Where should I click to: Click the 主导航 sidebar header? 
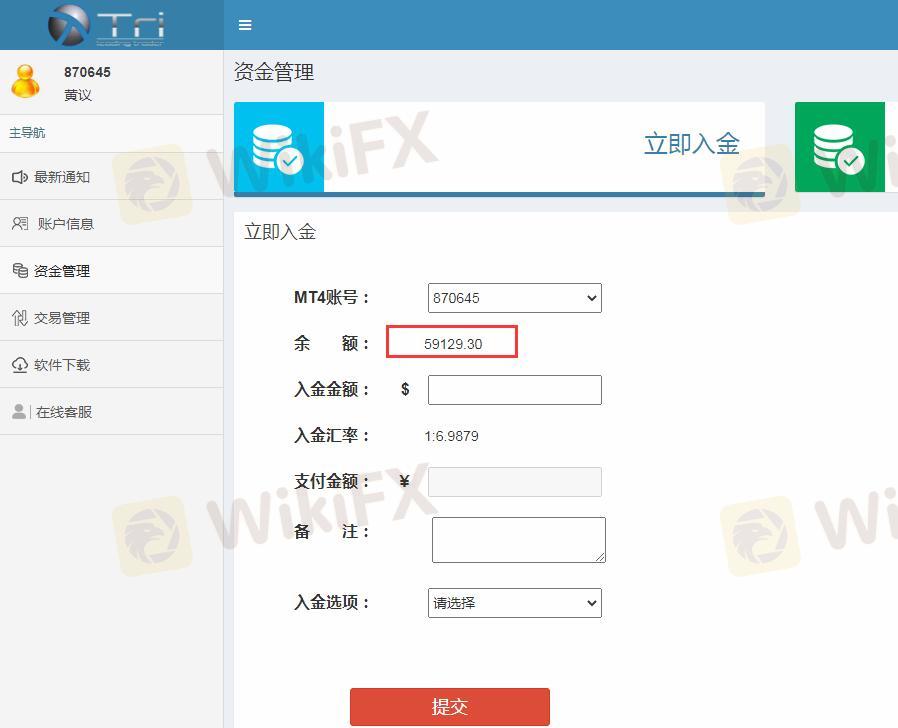point(27,133)
